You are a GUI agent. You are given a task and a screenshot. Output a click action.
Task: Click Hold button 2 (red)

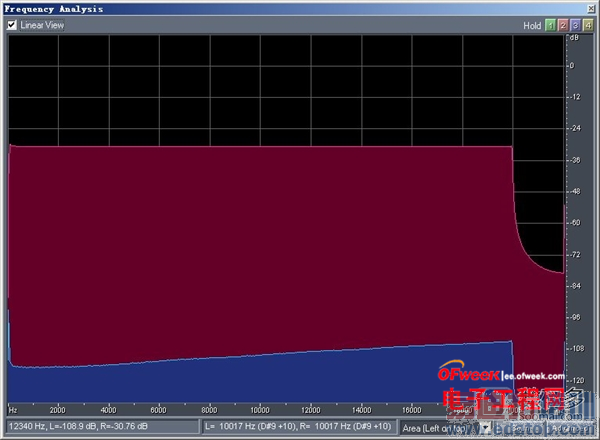tap(562, 25)
